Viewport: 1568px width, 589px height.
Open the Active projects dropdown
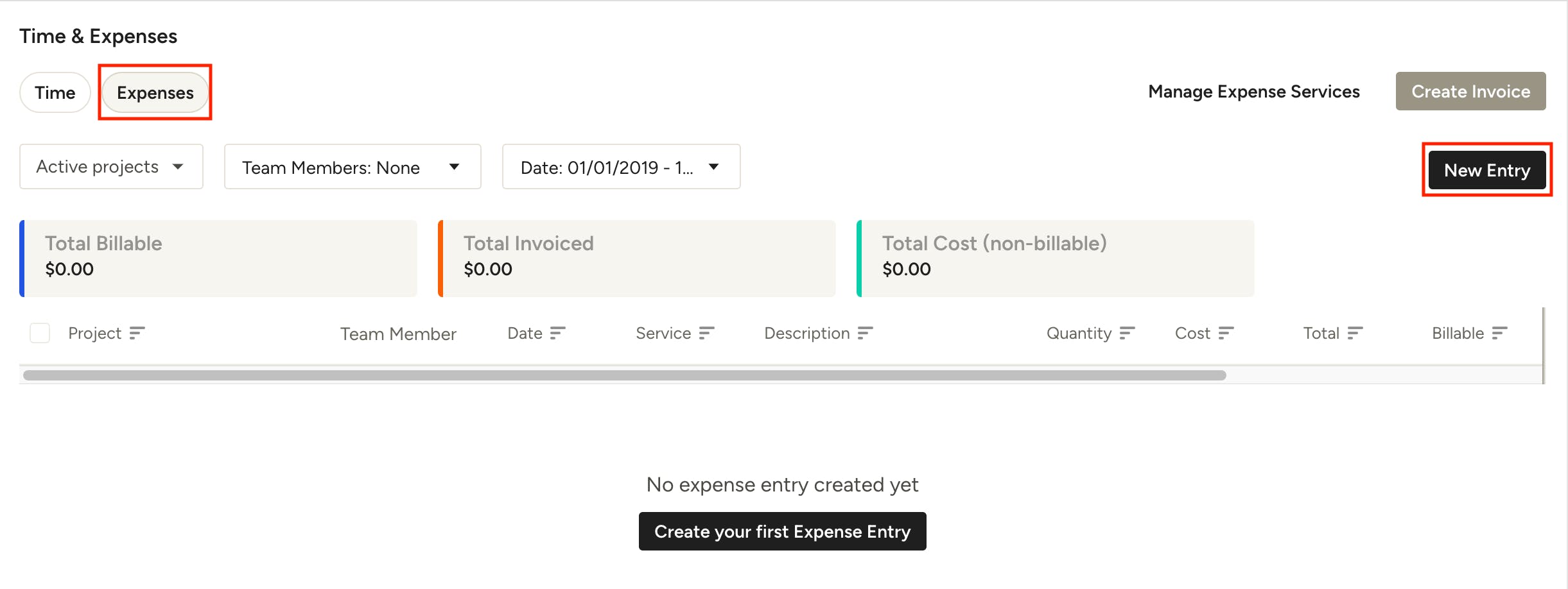click(x=111, y=167)
